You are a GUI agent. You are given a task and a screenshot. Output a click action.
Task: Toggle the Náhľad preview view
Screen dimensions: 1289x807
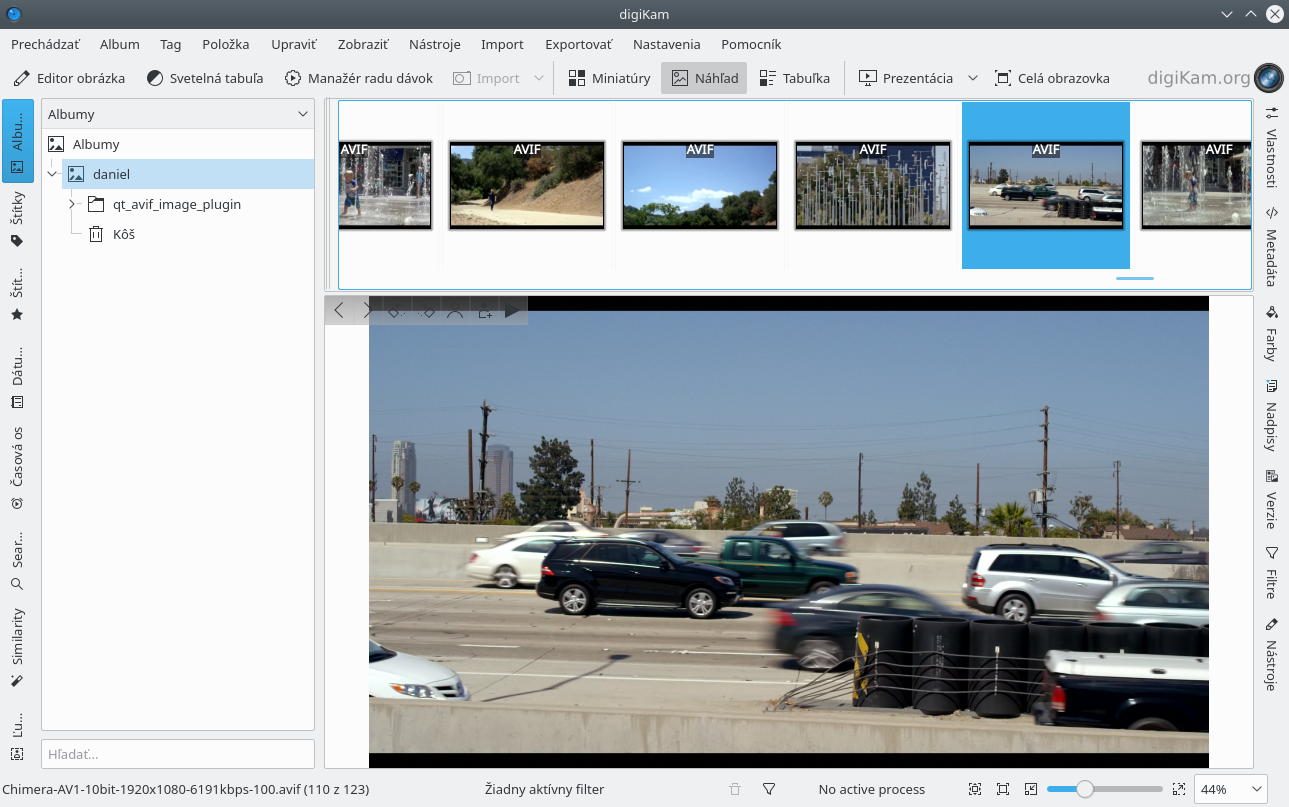point(704,78)
